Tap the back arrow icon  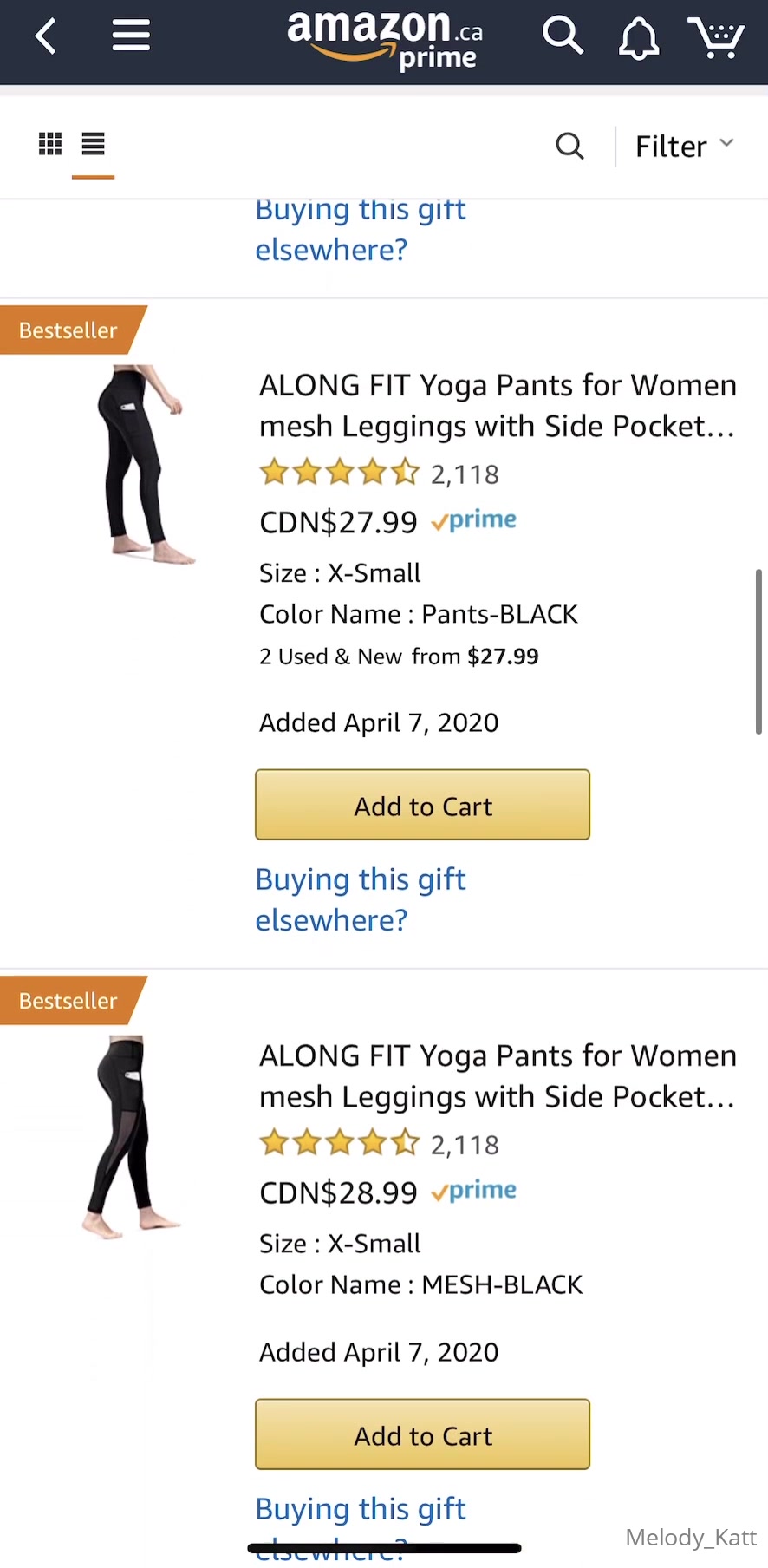46,36
